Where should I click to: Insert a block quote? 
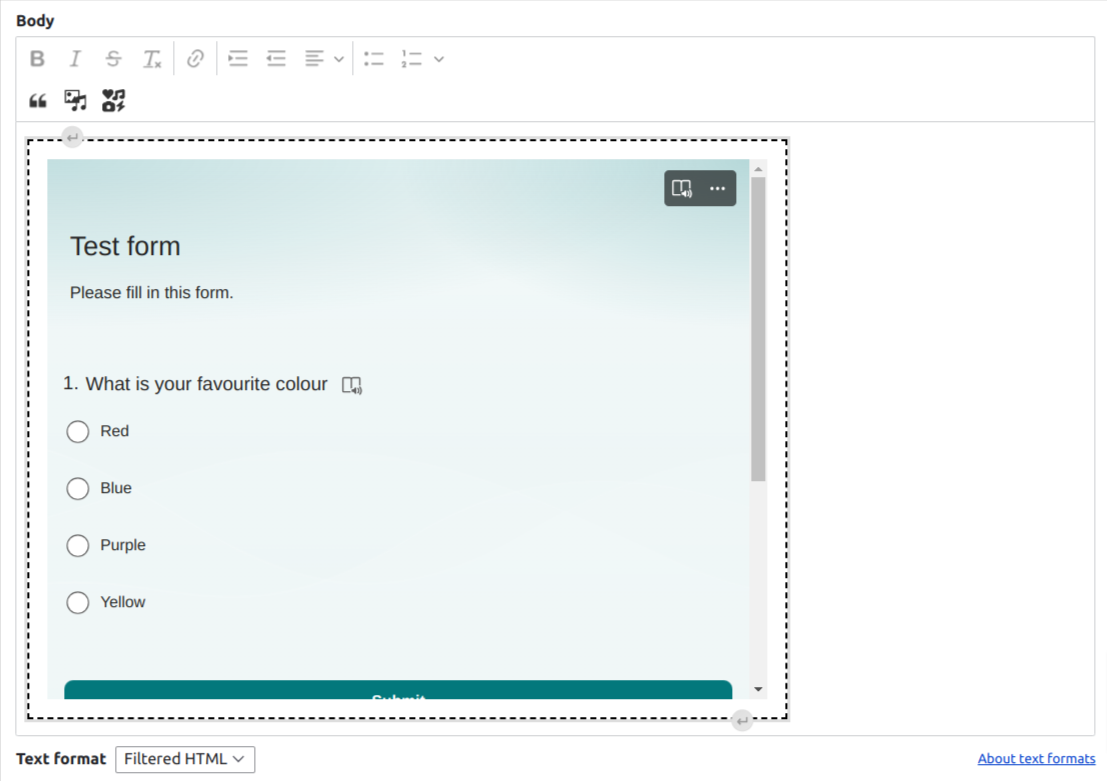[x=37, y=100]
